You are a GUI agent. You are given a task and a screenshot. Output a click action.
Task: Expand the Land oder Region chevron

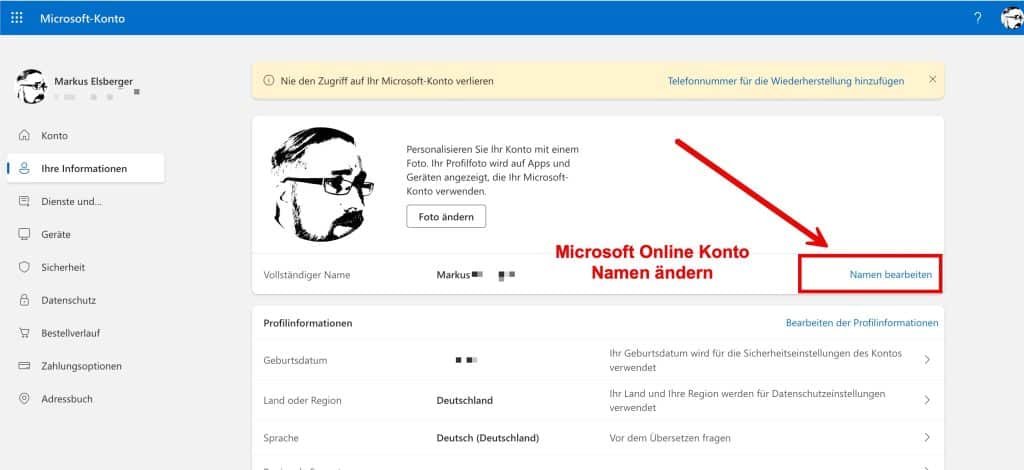tap(927, 400)
